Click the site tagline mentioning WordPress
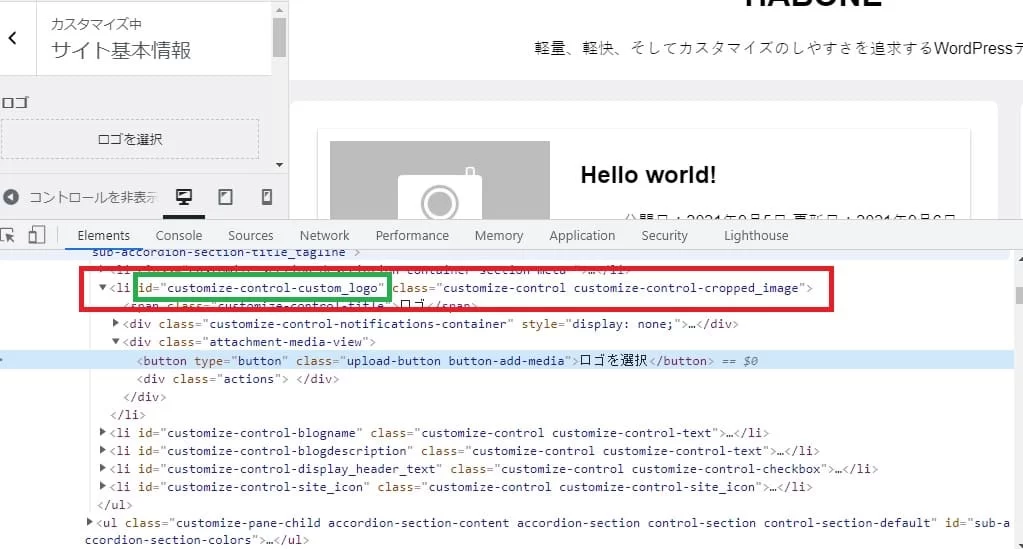 (x=778, y=48)
